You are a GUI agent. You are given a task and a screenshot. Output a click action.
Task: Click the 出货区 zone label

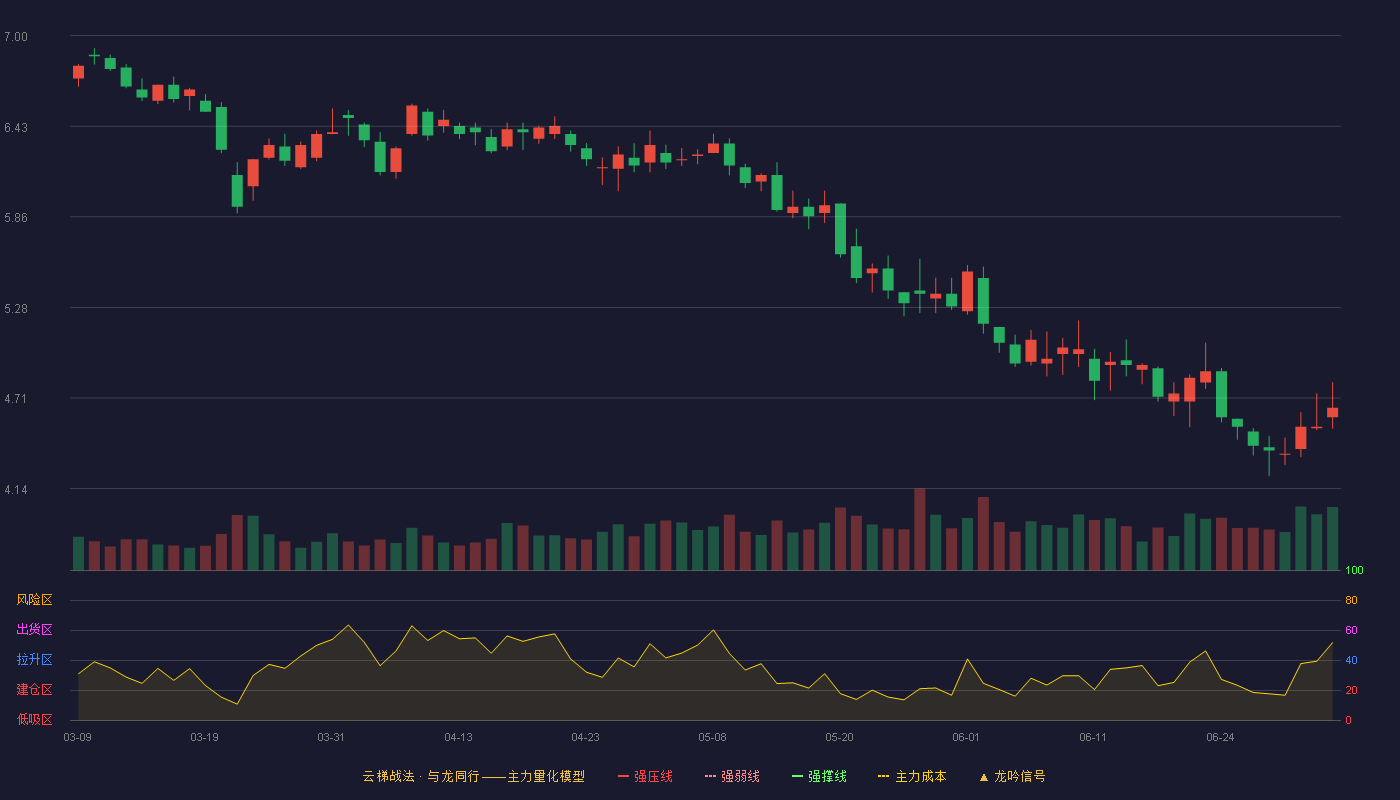34,630
